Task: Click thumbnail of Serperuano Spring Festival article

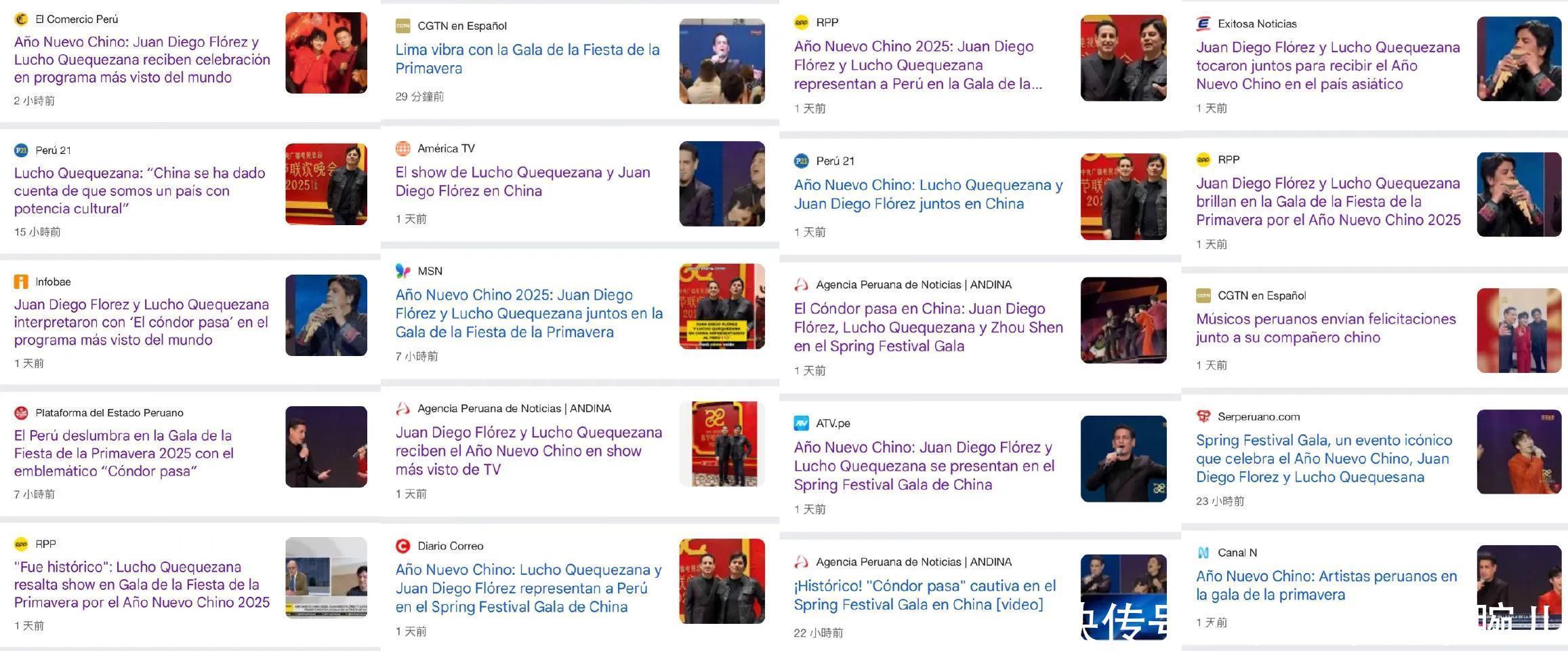Action: tap(1519, 452)
